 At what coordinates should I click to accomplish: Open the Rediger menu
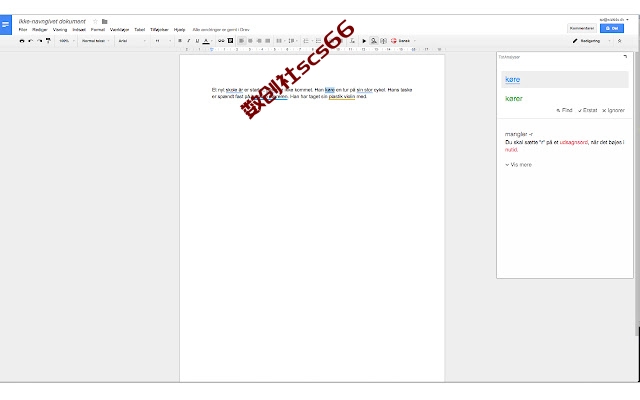(x=40, y=30)
